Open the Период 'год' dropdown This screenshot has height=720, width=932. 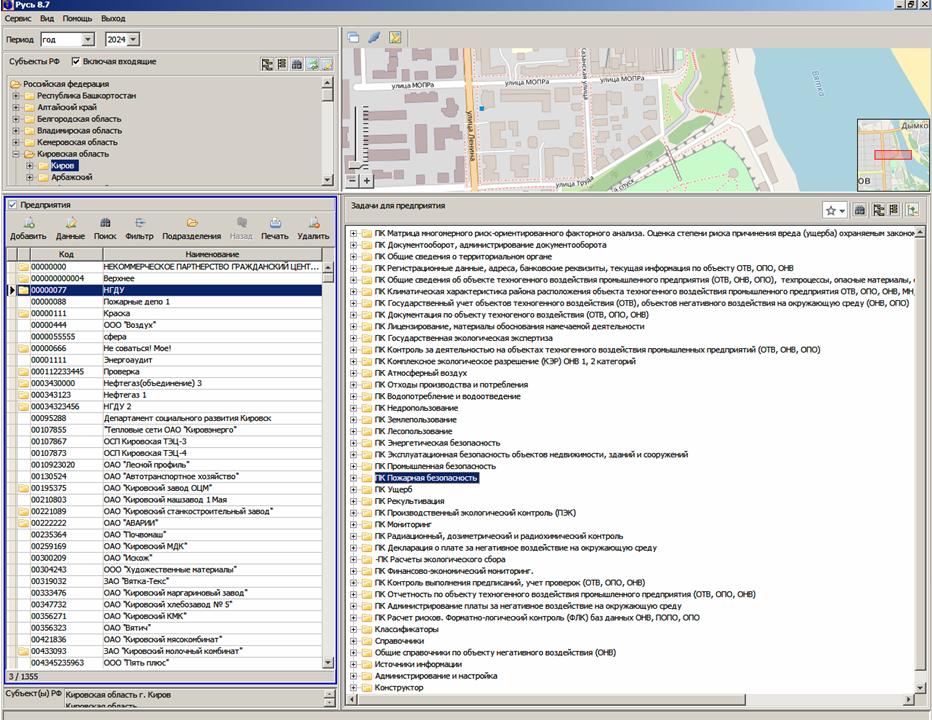pos(88,39)
